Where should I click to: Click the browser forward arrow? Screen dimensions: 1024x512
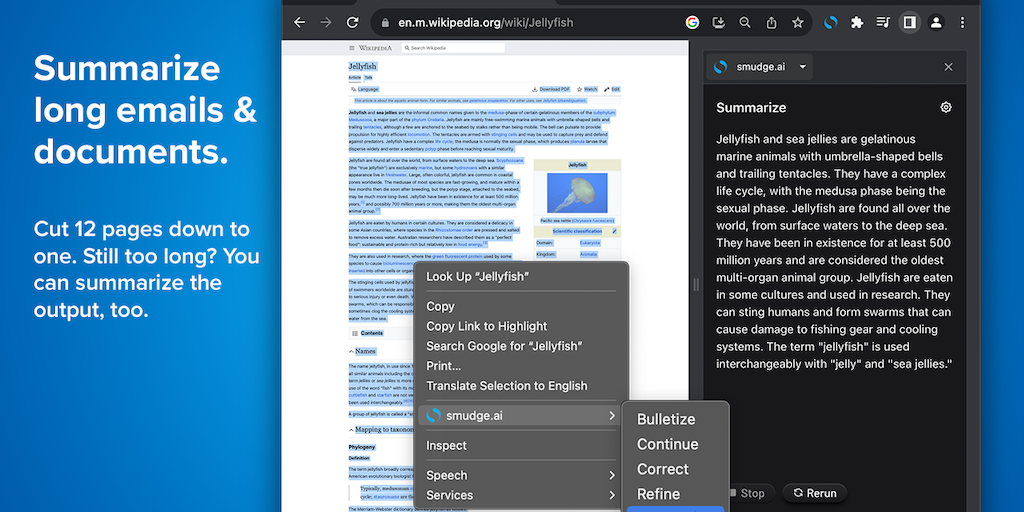326,23
